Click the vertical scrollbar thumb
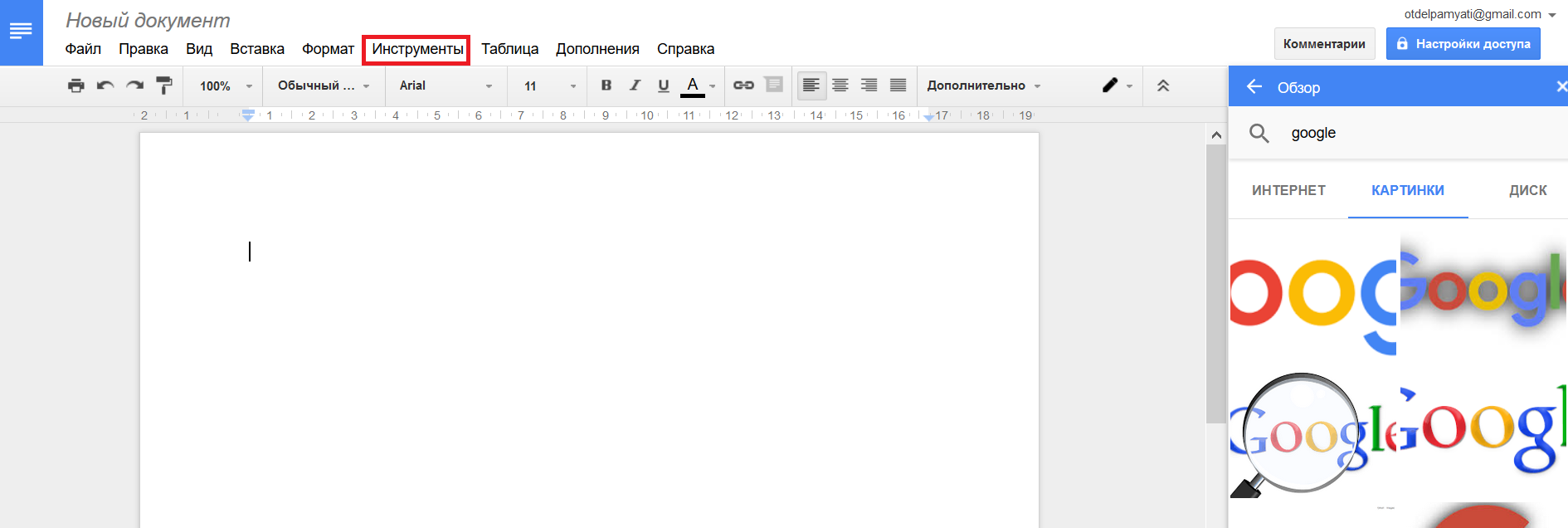The image size is (1568, 528). 1216,284
